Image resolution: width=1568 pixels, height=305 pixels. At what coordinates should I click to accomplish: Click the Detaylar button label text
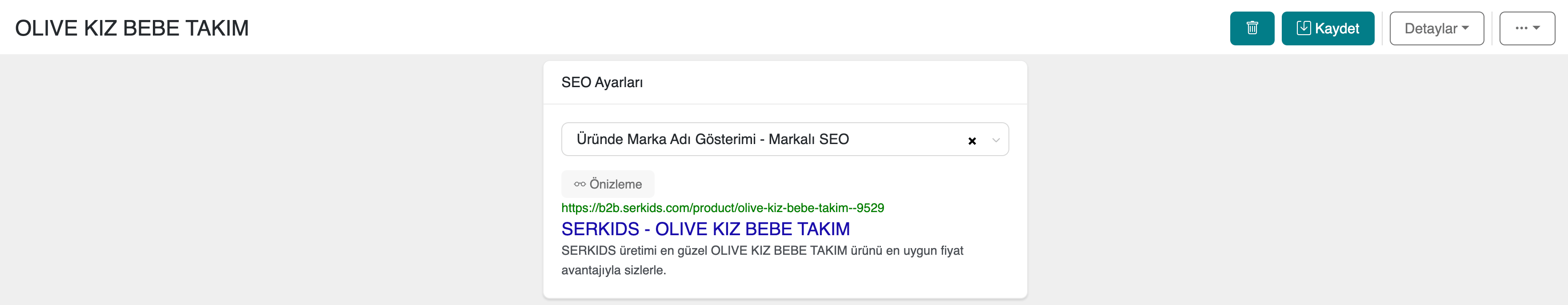click(x=1430, y=28)
